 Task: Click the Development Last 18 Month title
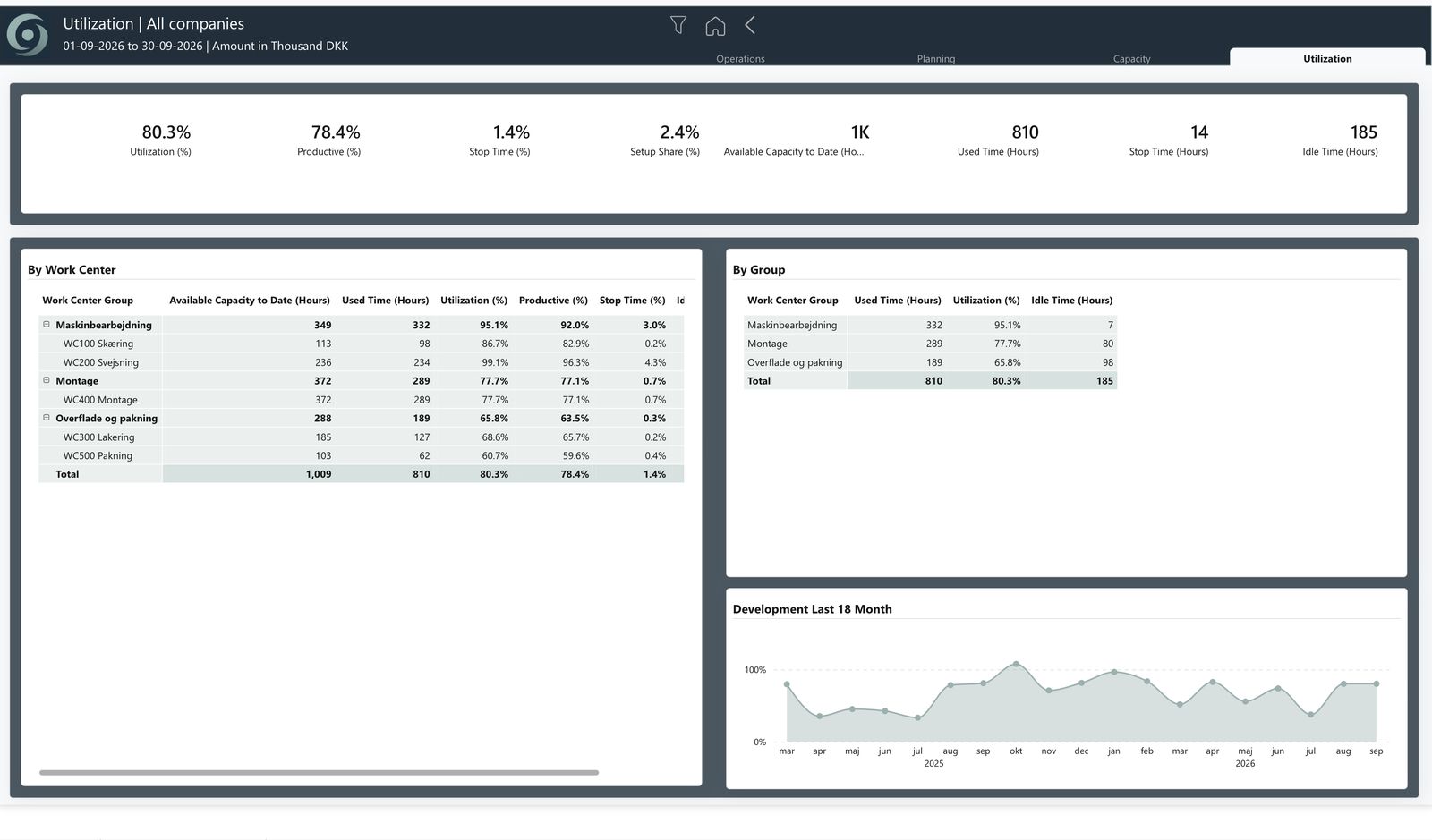pyautogui.click(x=812, y=609)
